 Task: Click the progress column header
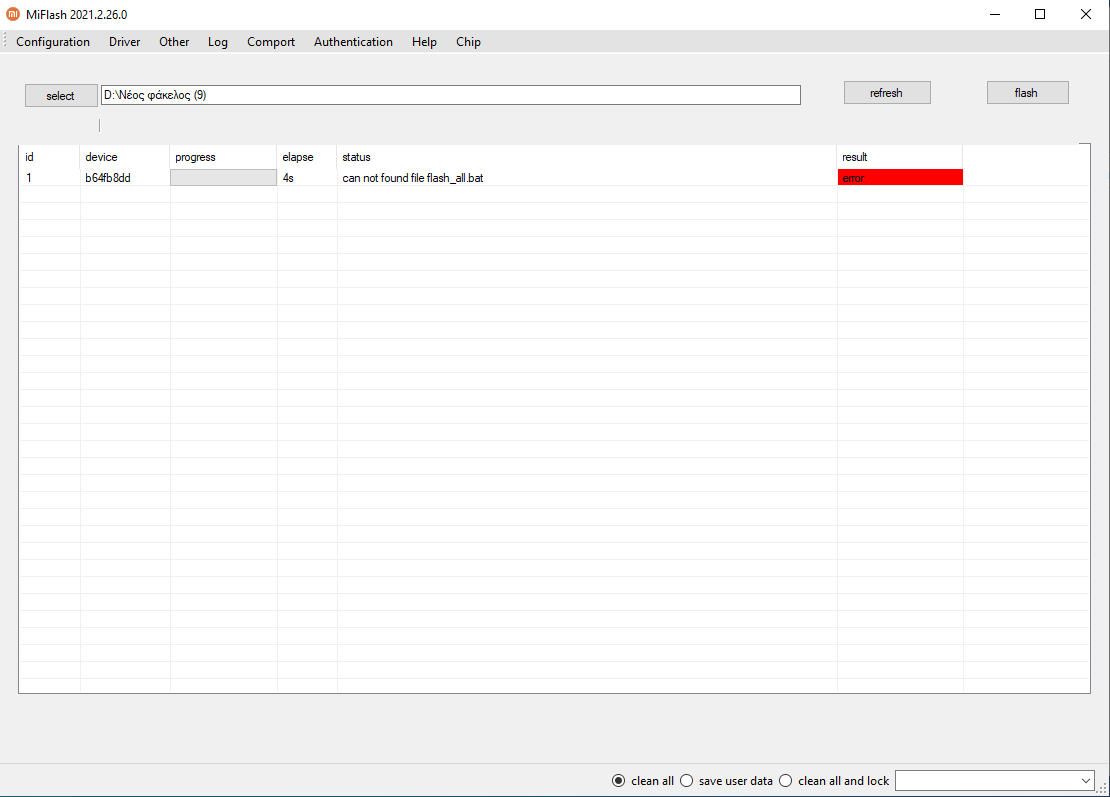(x=223, y=157)
